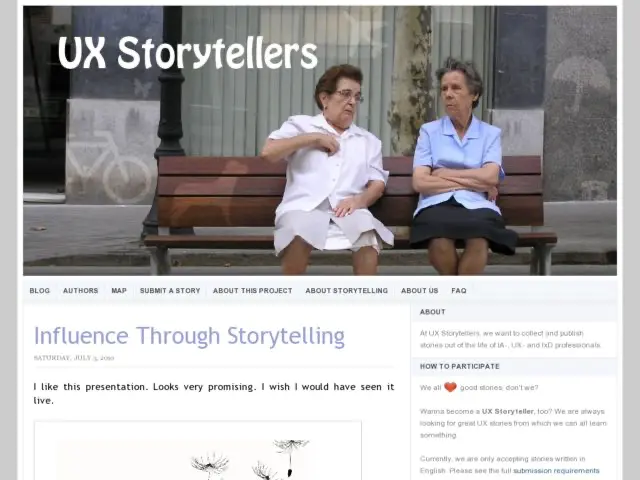The image size is (640, 480).
Task: Click the ABOUT sidebar heading
Action: (432, 312)
